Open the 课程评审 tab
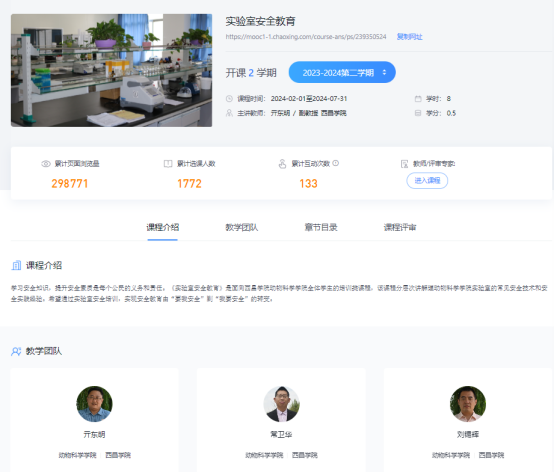Screen dimensions: 554x472 click(400, 227)
